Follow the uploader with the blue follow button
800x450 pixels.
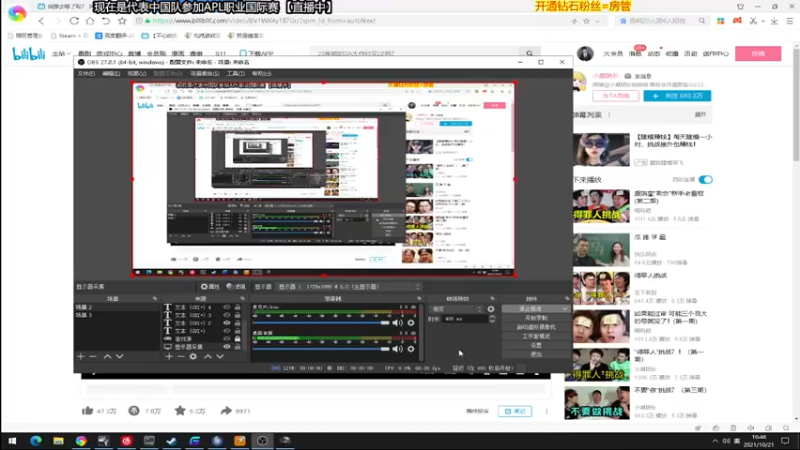[x=677, y=96]
